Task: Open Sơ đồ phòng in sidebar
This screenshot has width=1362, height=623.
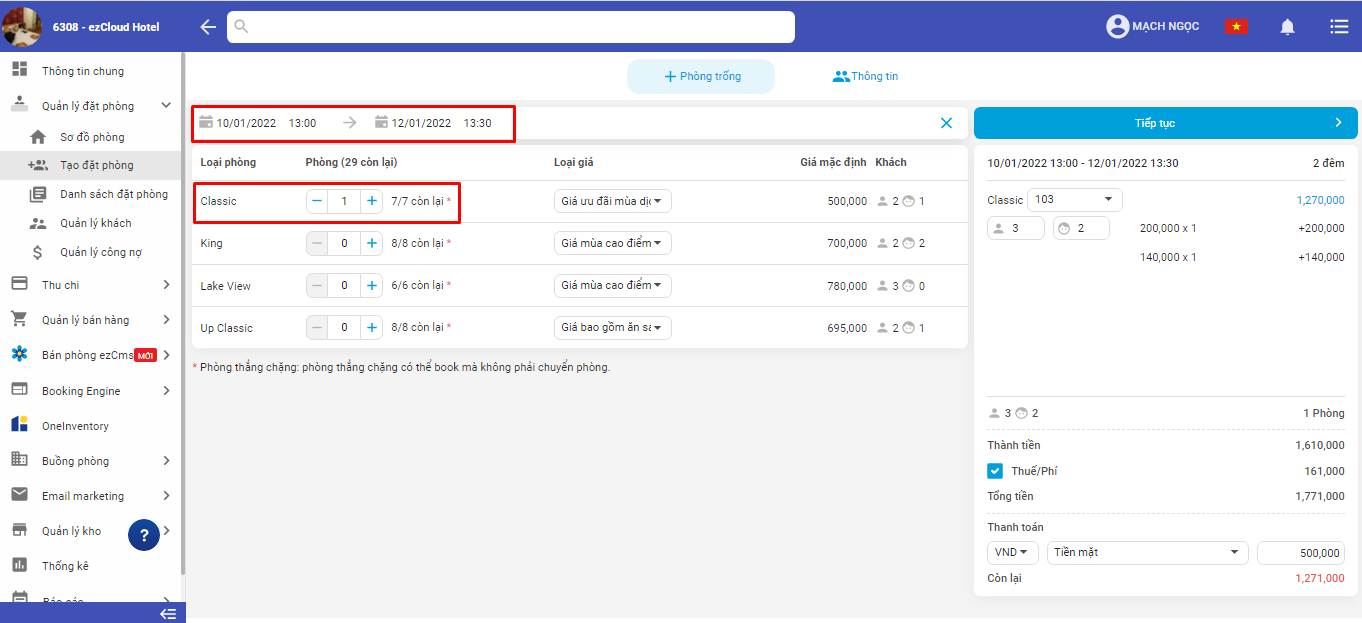Action: tap(92, 137)
